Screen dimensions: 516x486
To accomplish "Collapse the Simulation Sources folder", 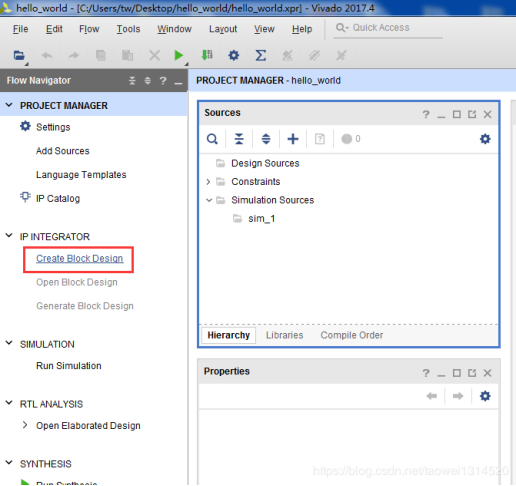I will coord(209,200).
